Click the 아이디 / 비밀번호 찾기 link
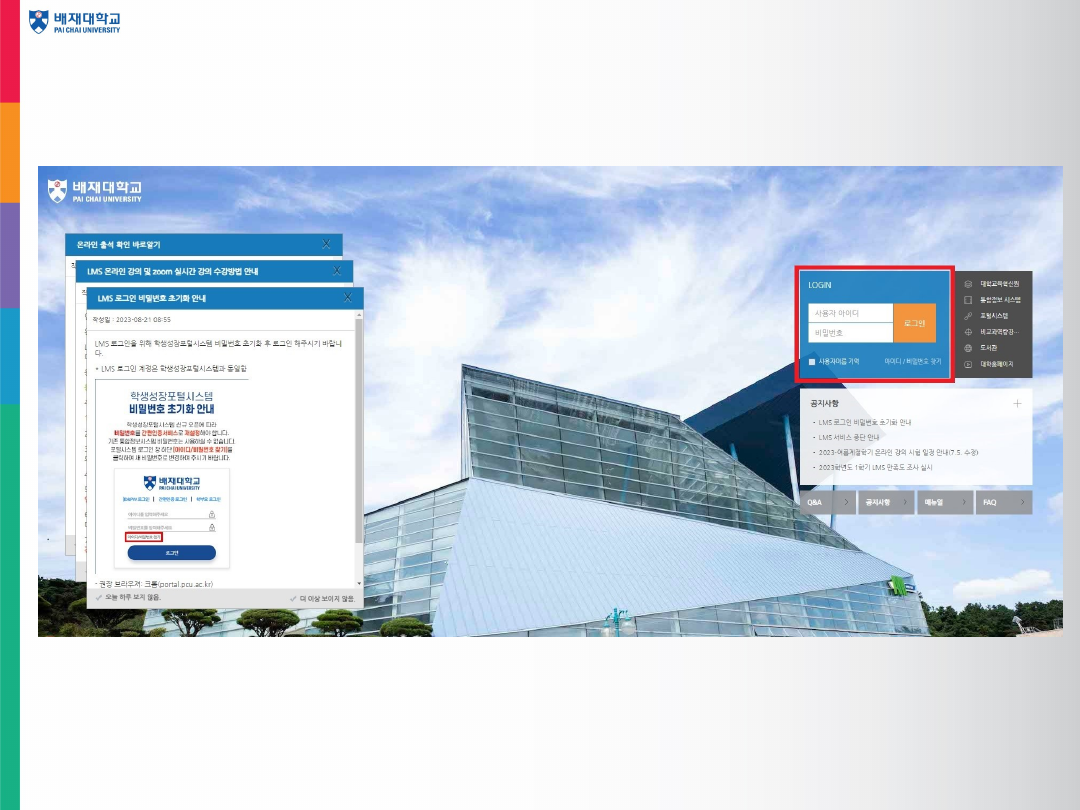Screen dimensions: 1080x810 (913, 361)
